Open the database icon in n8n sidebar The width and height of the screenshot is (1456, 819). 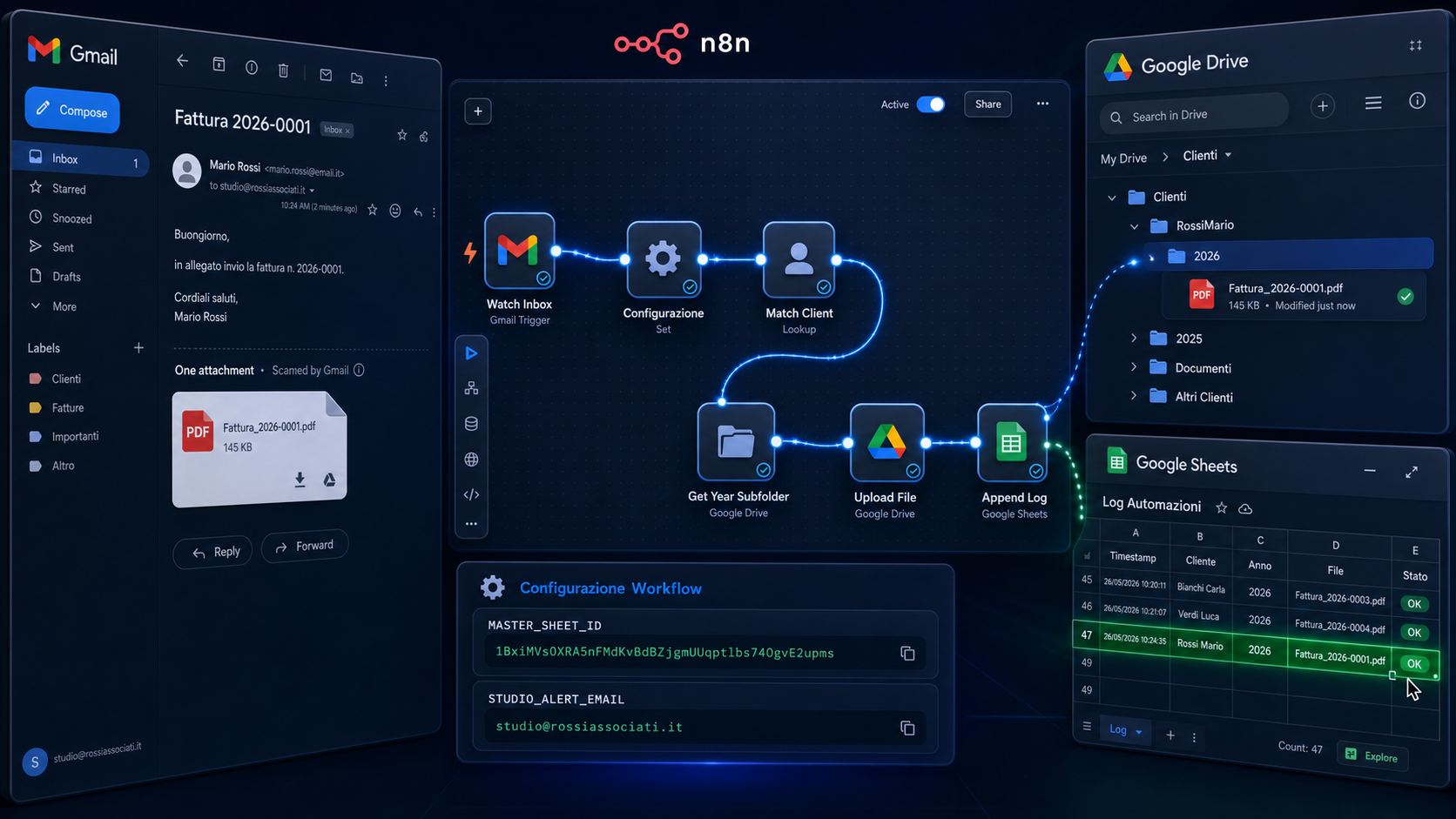(x=471, y=424)
